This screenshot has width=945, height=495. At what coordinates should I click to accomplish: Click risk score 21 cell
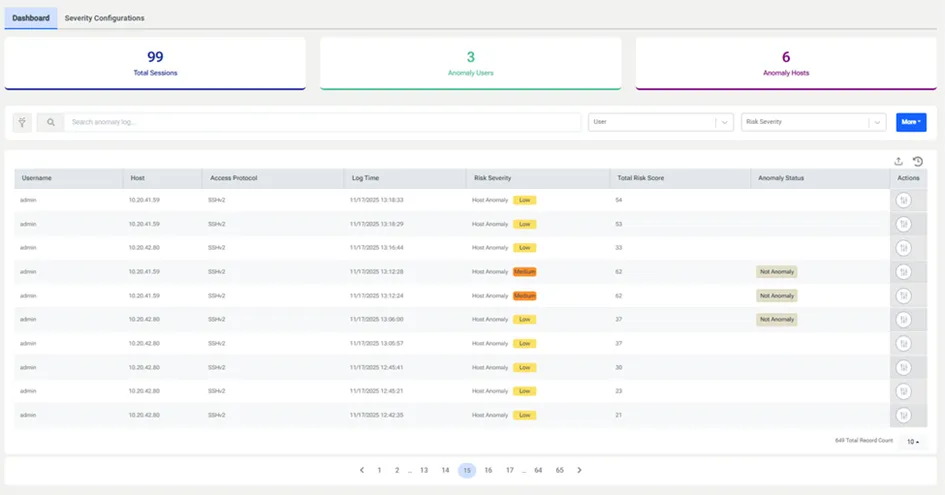tap(618, 415)
